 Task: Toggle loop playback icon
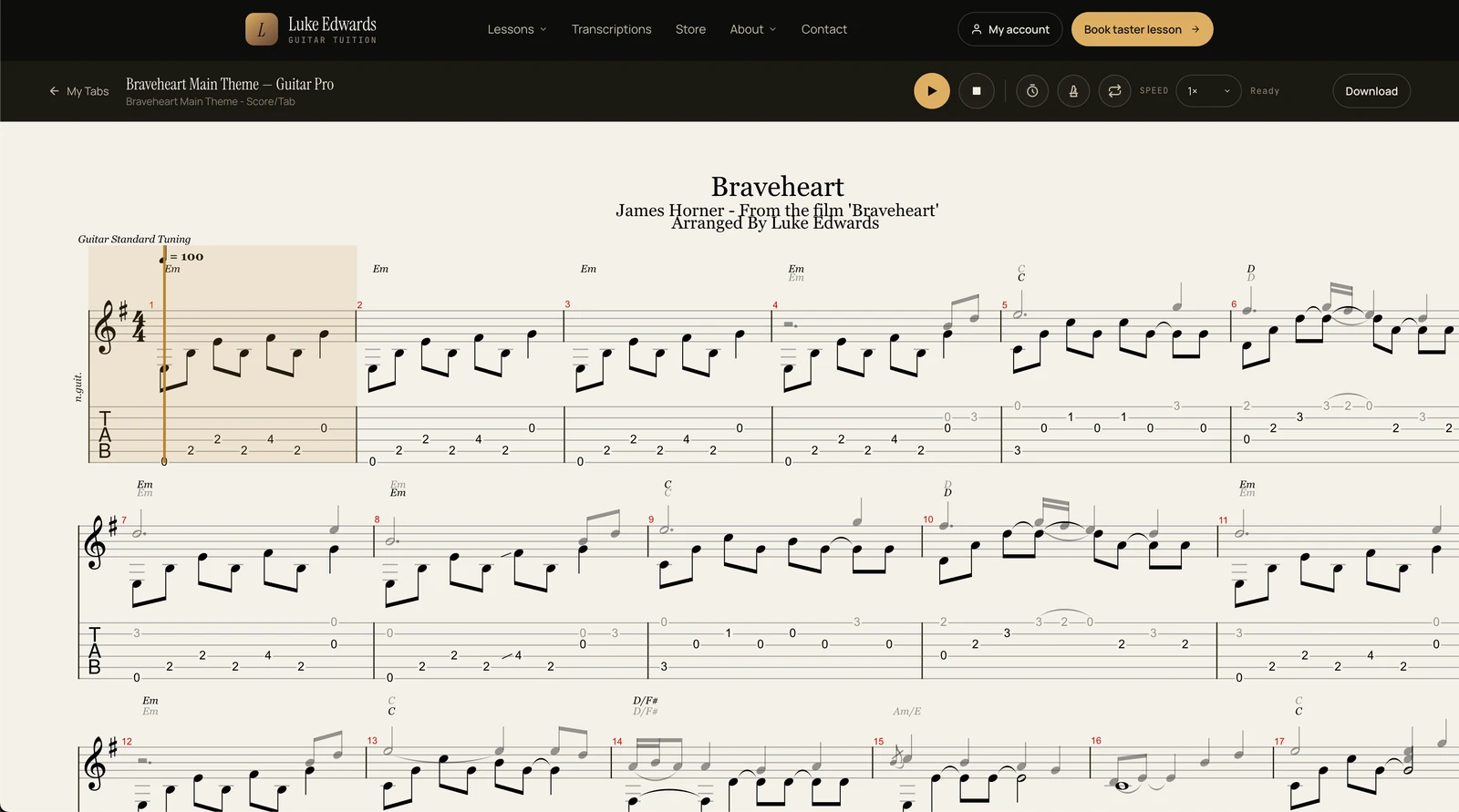click(x=1114, y=91)
